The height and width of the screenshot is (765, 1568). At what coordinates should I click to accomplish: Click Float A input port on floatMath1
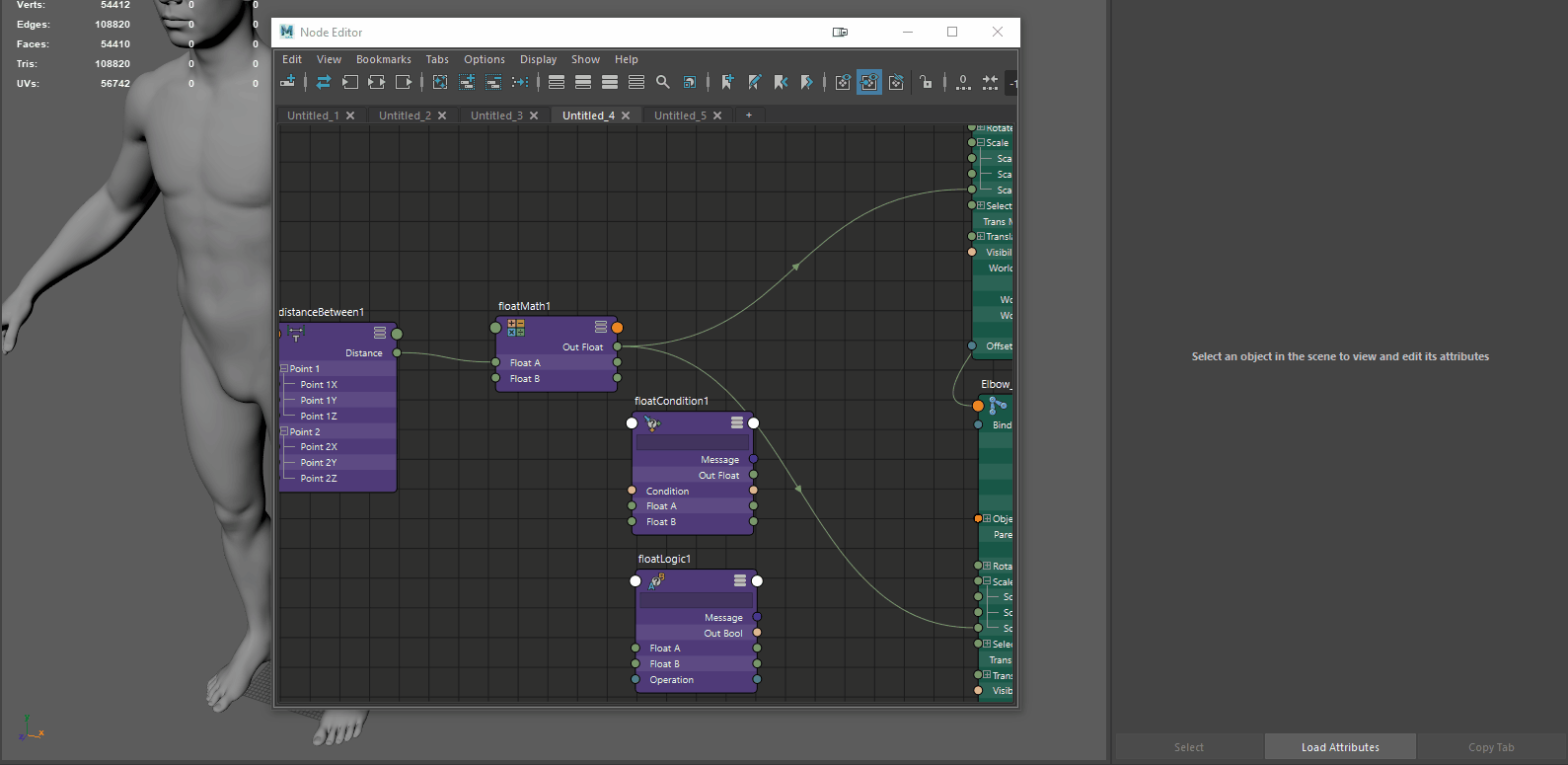(495, 362)
